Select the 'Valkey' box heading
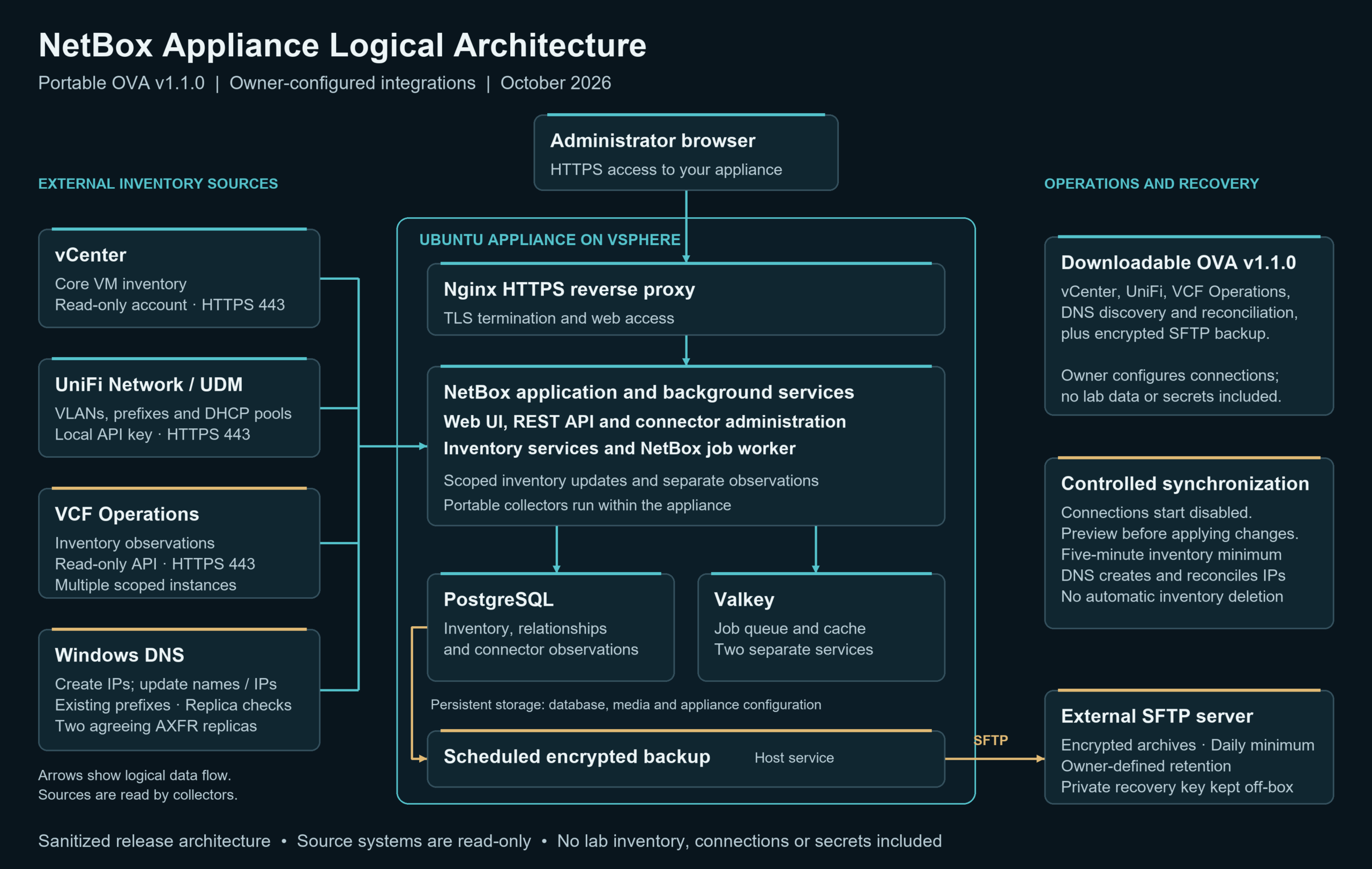This screenshot has width=1372, height=869. pyautogui.click(x=744, y=599)
